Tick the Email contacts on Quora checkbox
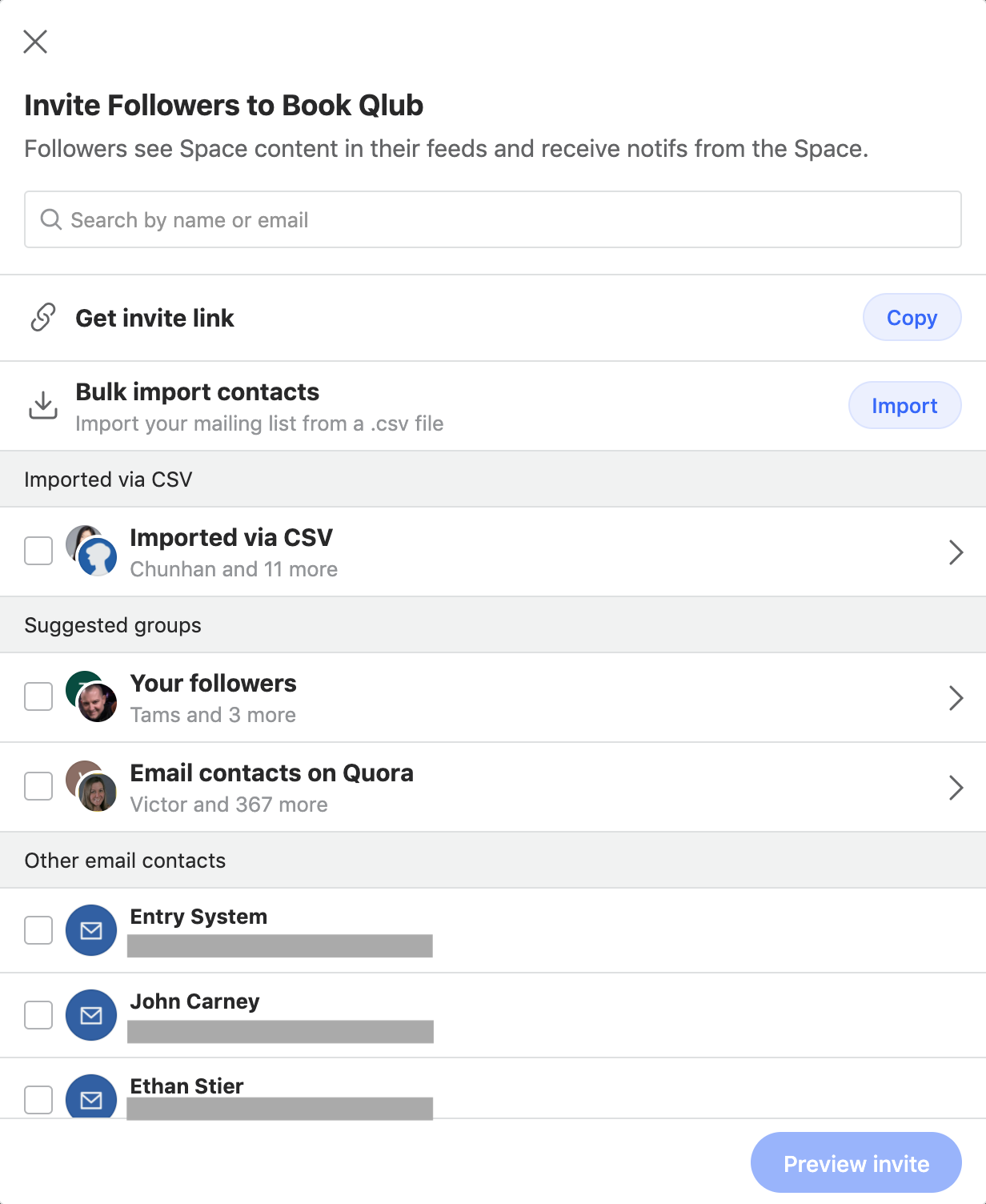Viewport: 986px width, 1204px height. tap(38, 786)
